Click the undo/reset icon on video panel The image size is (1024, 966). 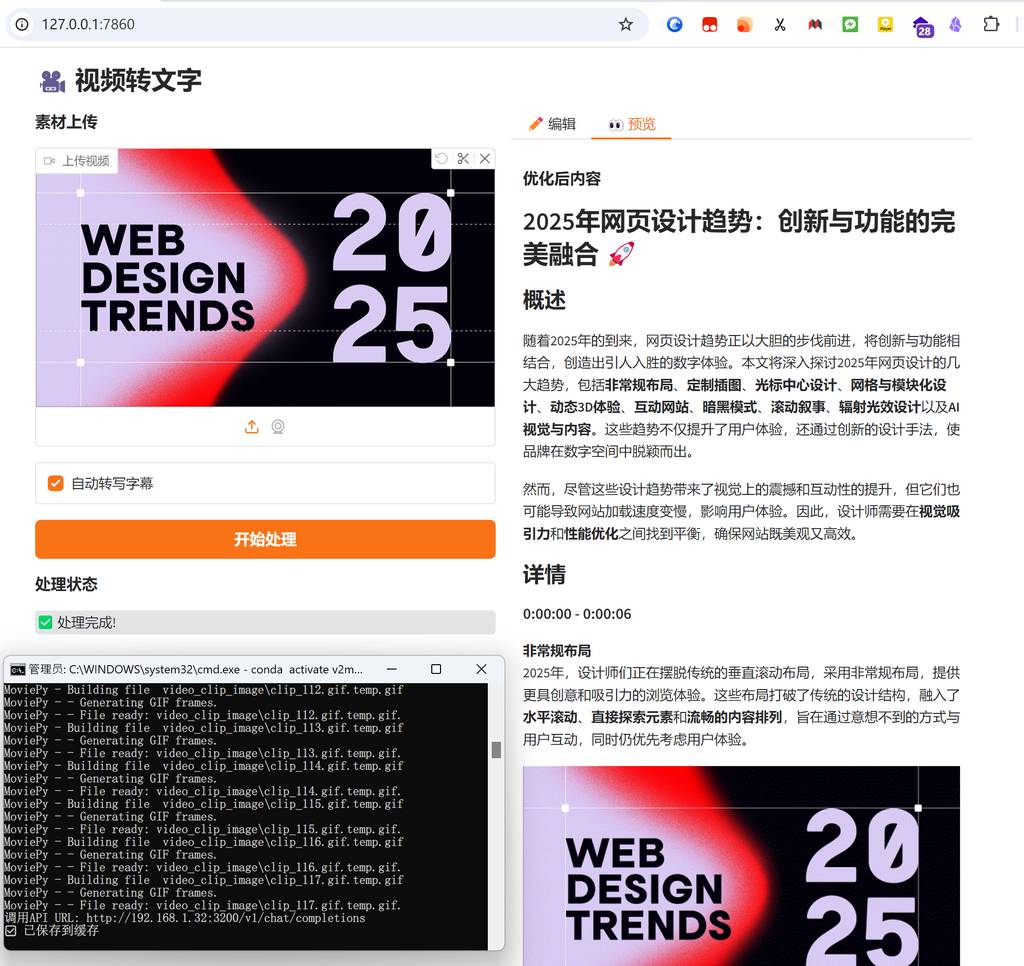442,159
